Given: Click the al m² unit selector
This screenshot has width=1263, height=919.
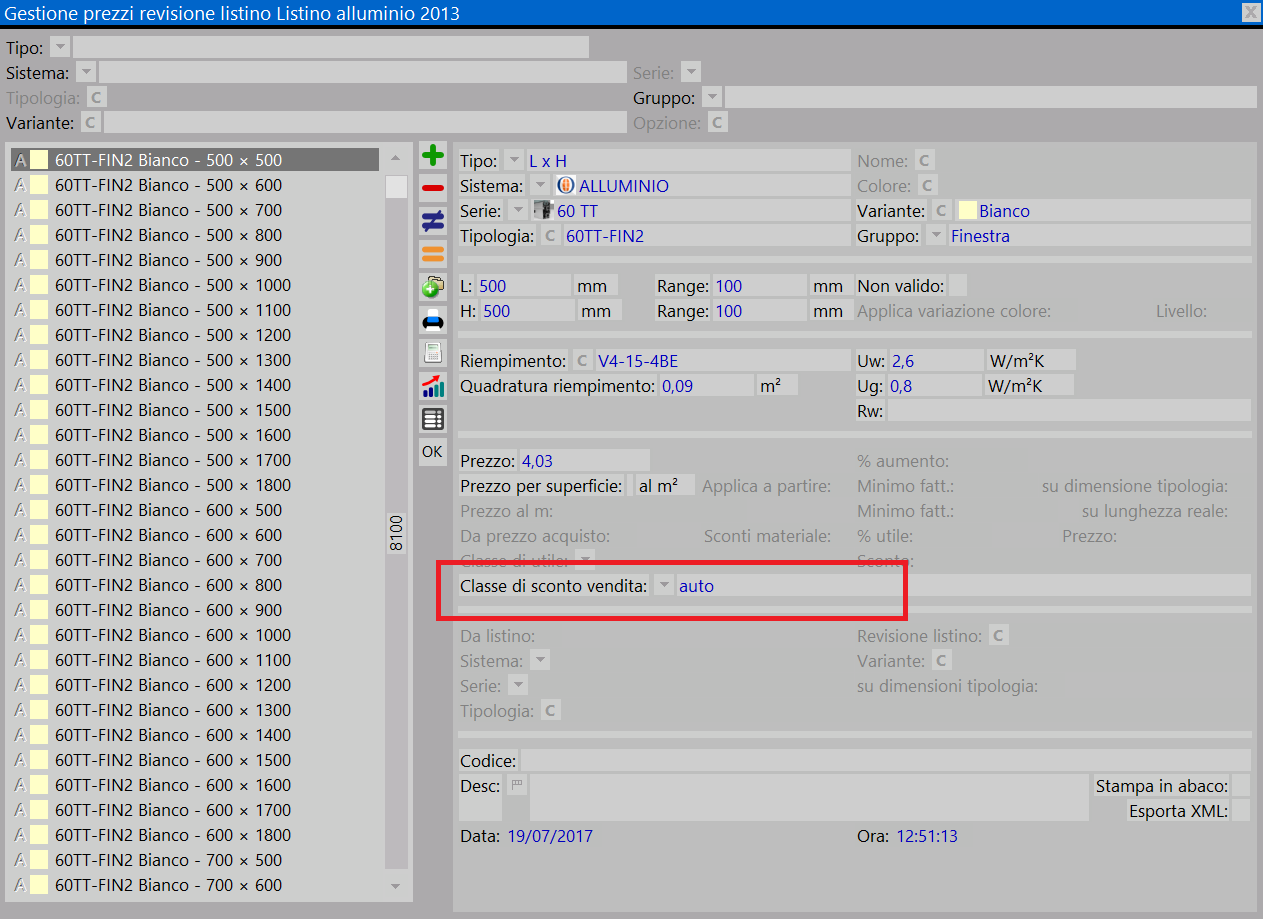Looking at the screenshot, I should 665,486.
